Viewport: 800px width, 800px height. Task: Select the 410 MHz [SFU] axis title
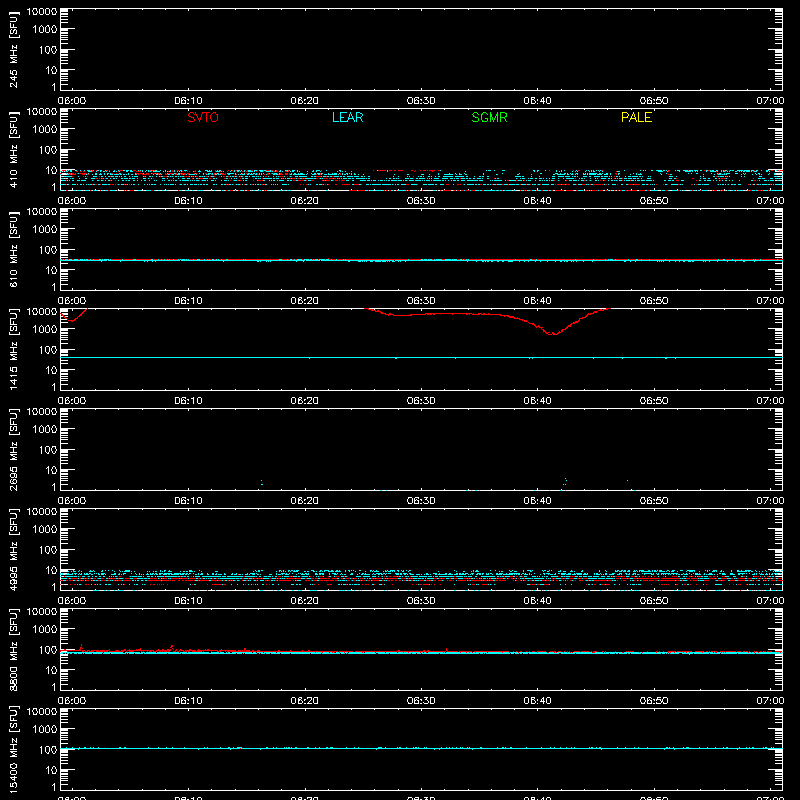(x=13, y=149)
